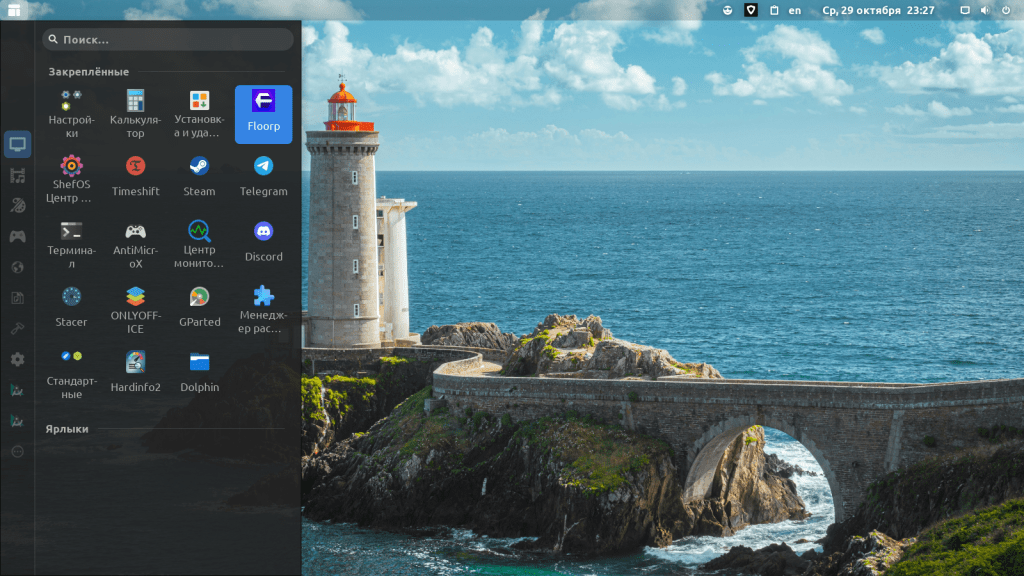Open the Калькулятор app

point(135,113)
